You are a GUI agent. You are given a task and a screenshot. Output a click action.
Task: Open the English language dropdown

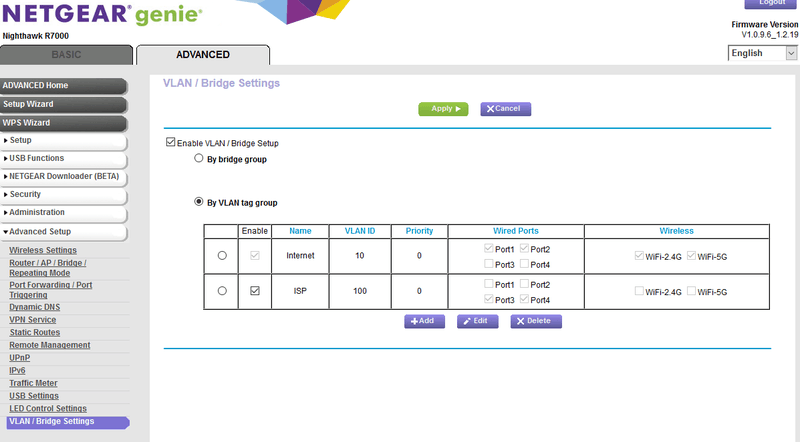(x=762, y=53)
